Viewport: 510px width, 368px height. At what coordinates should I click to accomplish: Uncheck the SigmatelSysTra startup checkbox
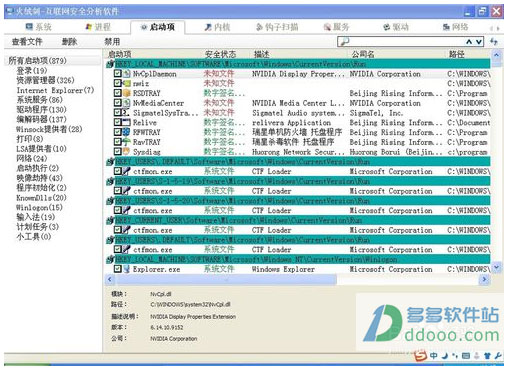click(x=118, y=112)
